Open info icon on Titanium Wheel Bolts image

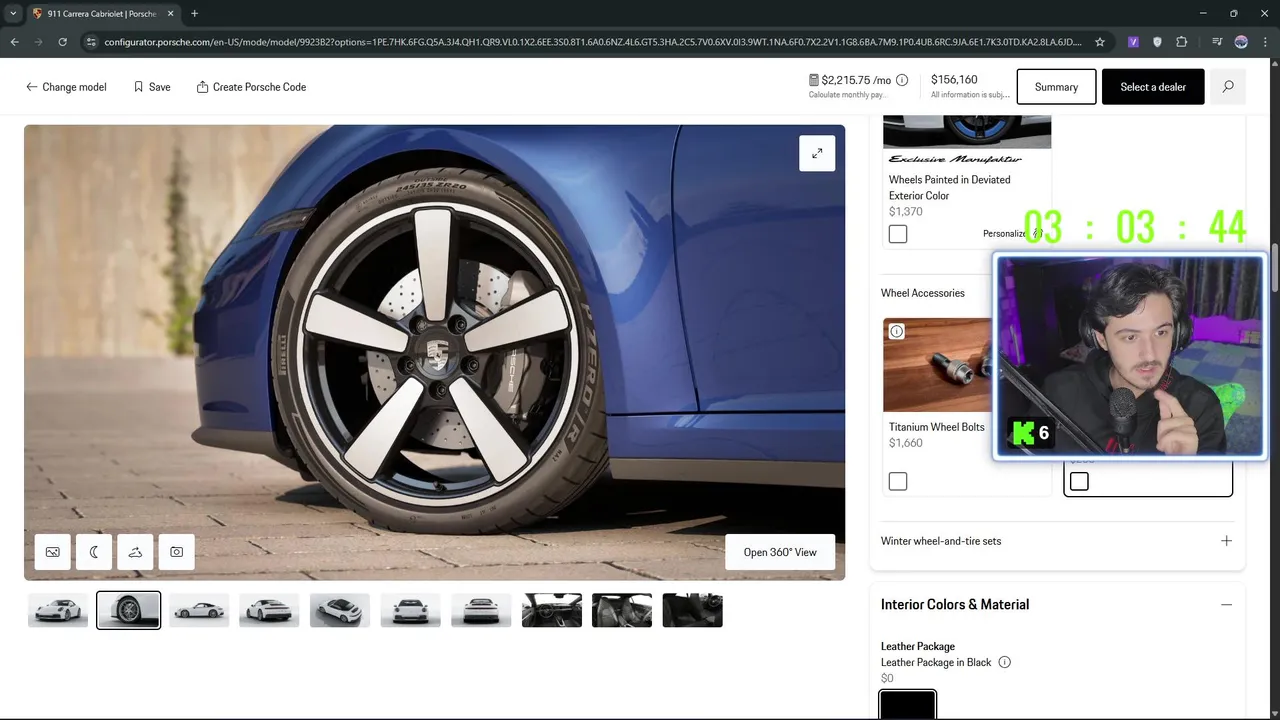pos(897,332)
